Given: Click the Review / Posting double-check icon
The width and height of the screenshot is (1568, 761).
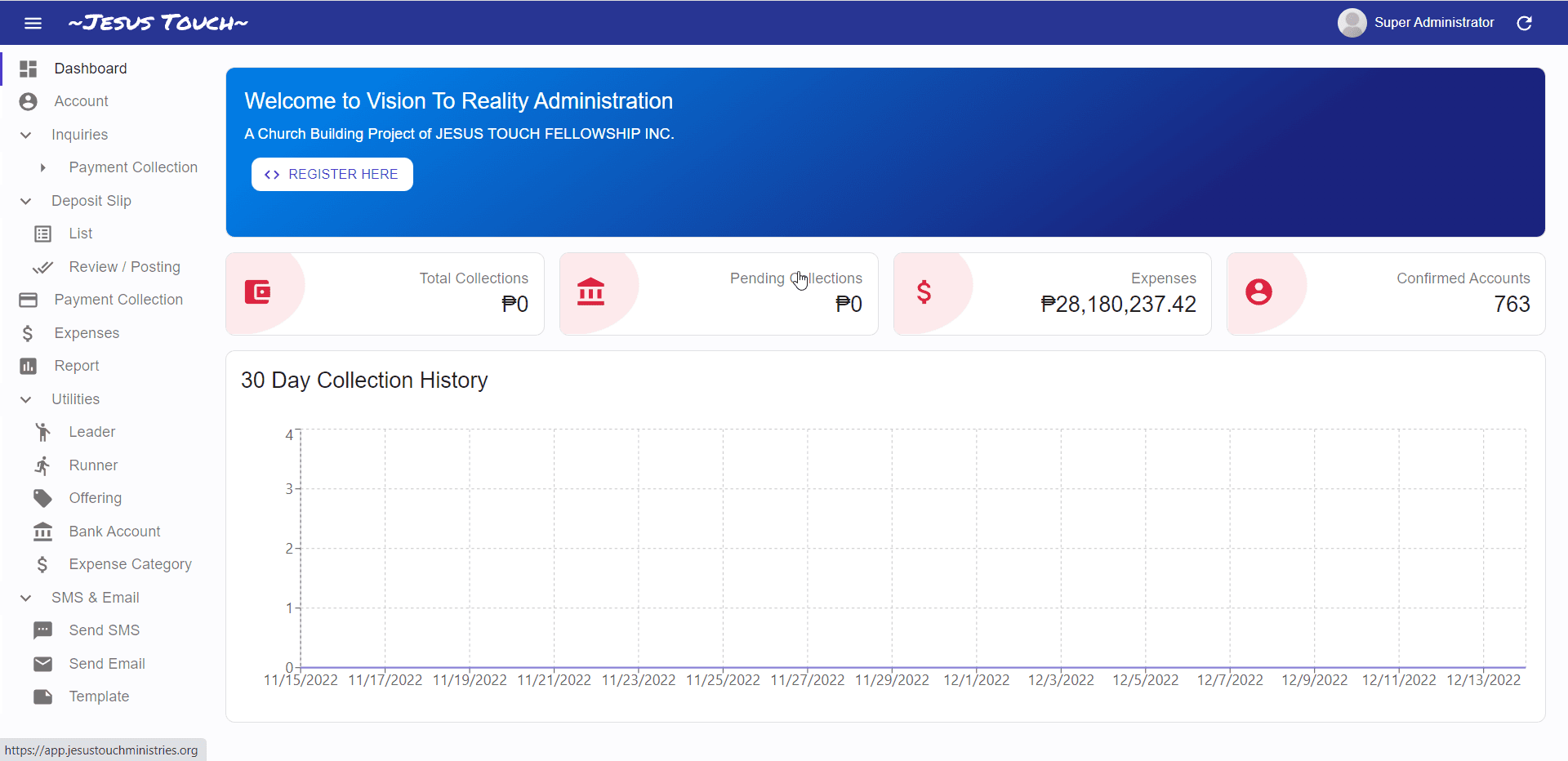Looking at the screenshot, I should tap(42, 267).
